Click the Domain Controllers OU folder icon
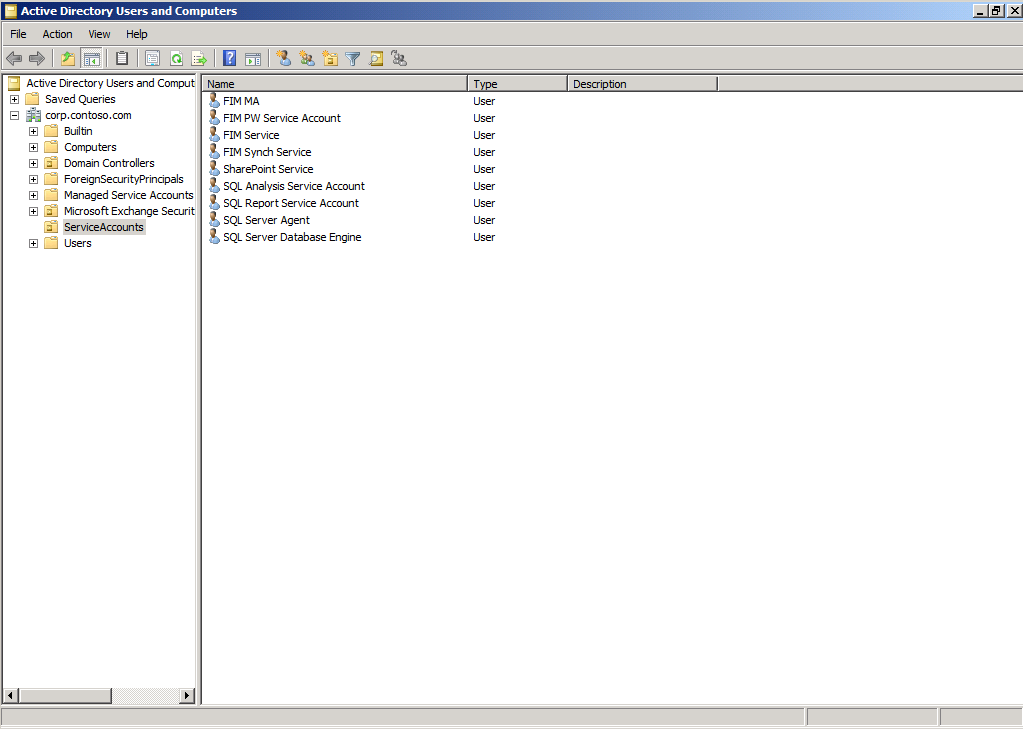Image resolution: width=1023 pixels, height=729 pixels. click(51, 163)
